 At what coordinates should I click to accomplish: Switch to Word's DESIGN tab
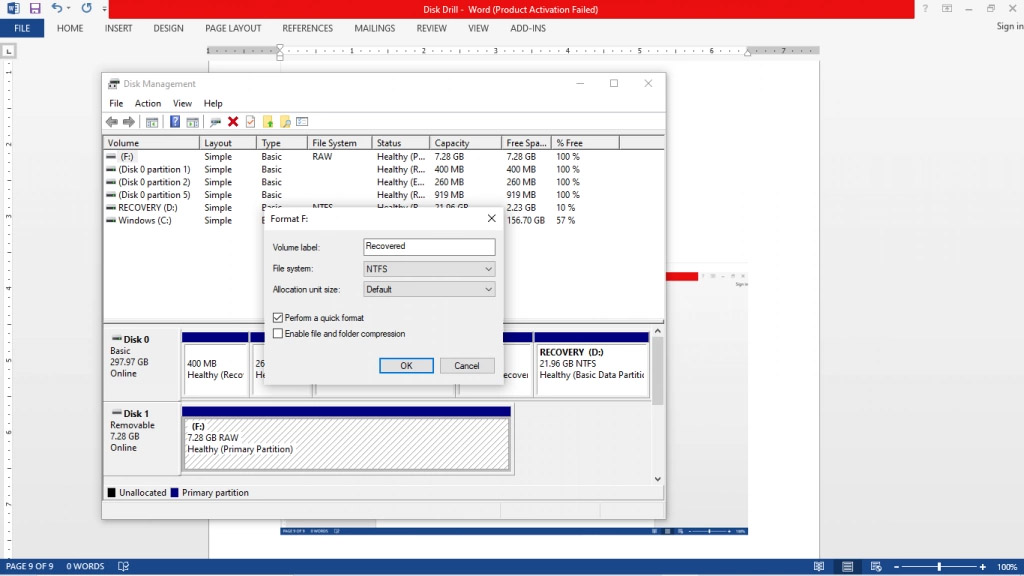(x=168, y=29)
